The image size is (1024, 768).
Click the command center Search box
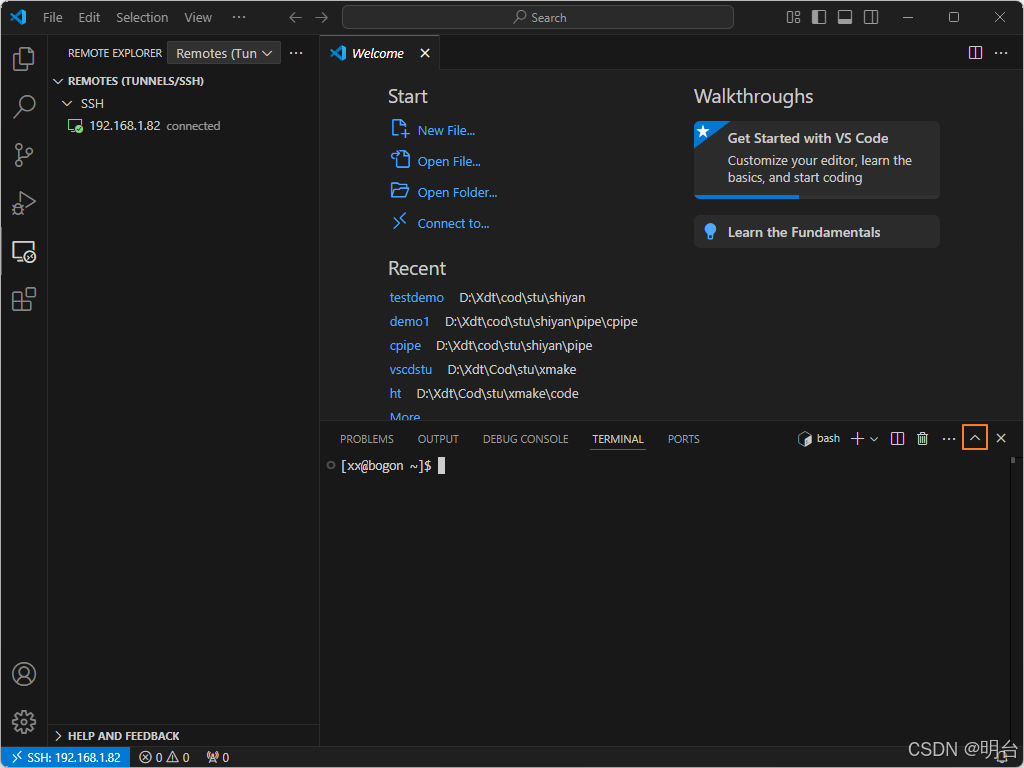[x=537, y=18]
